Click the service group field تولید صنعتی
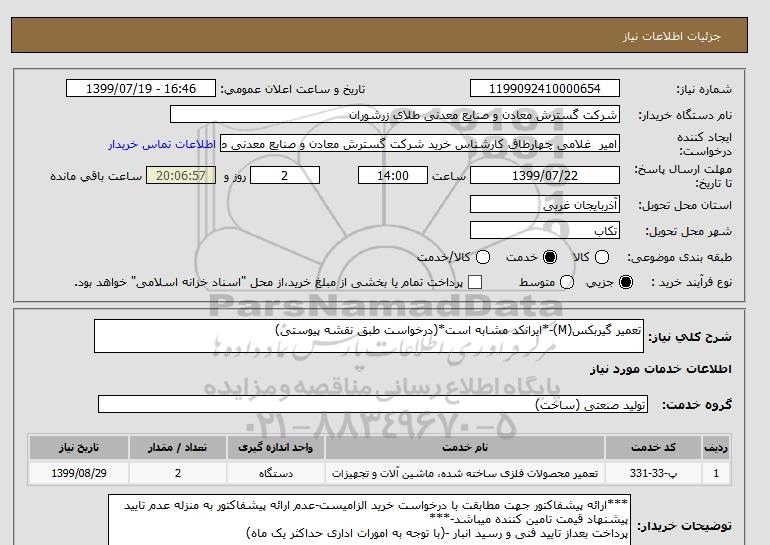 [x=373, y=405]
